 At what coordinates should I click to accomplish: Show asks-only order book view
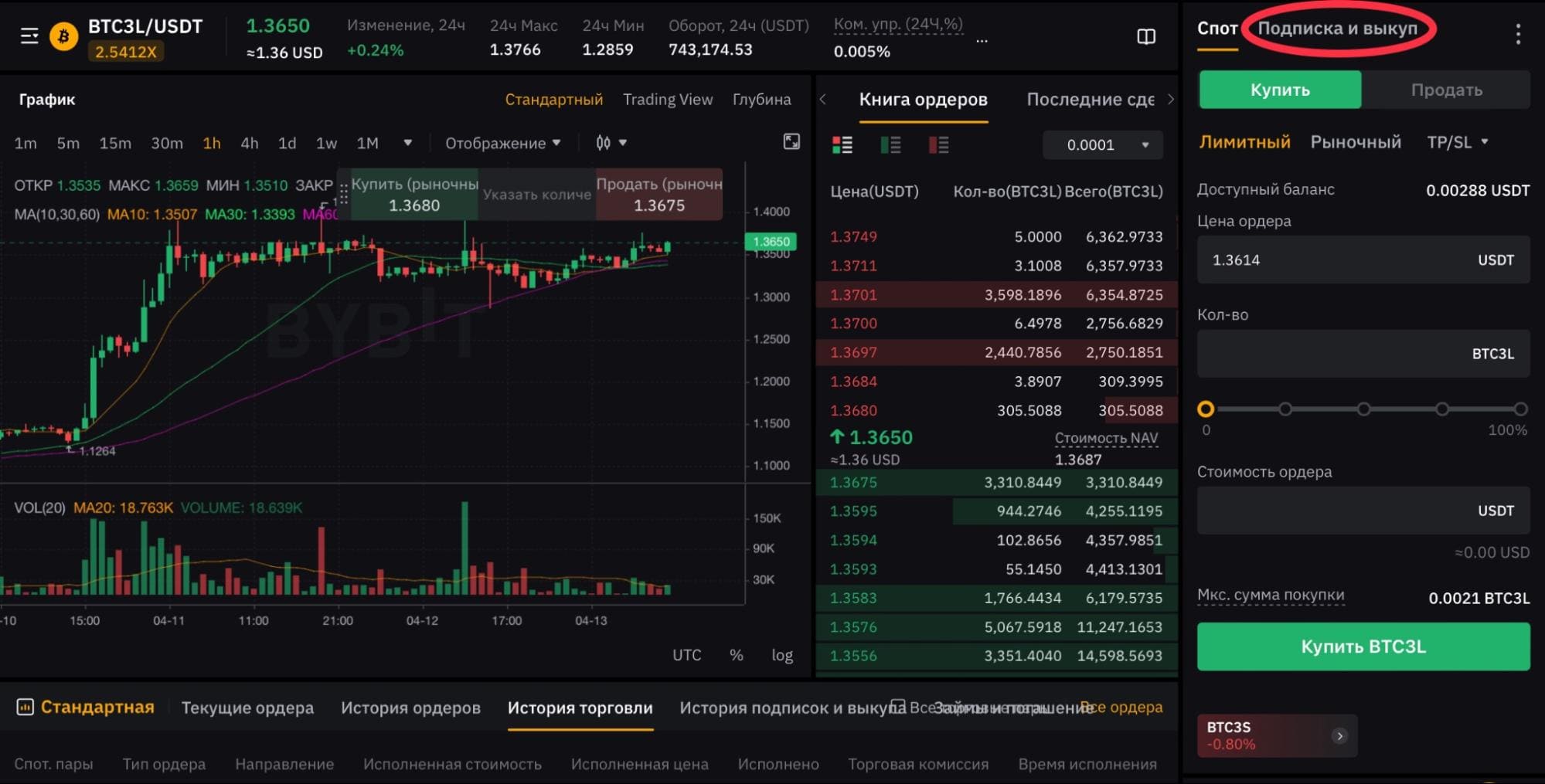938,144
